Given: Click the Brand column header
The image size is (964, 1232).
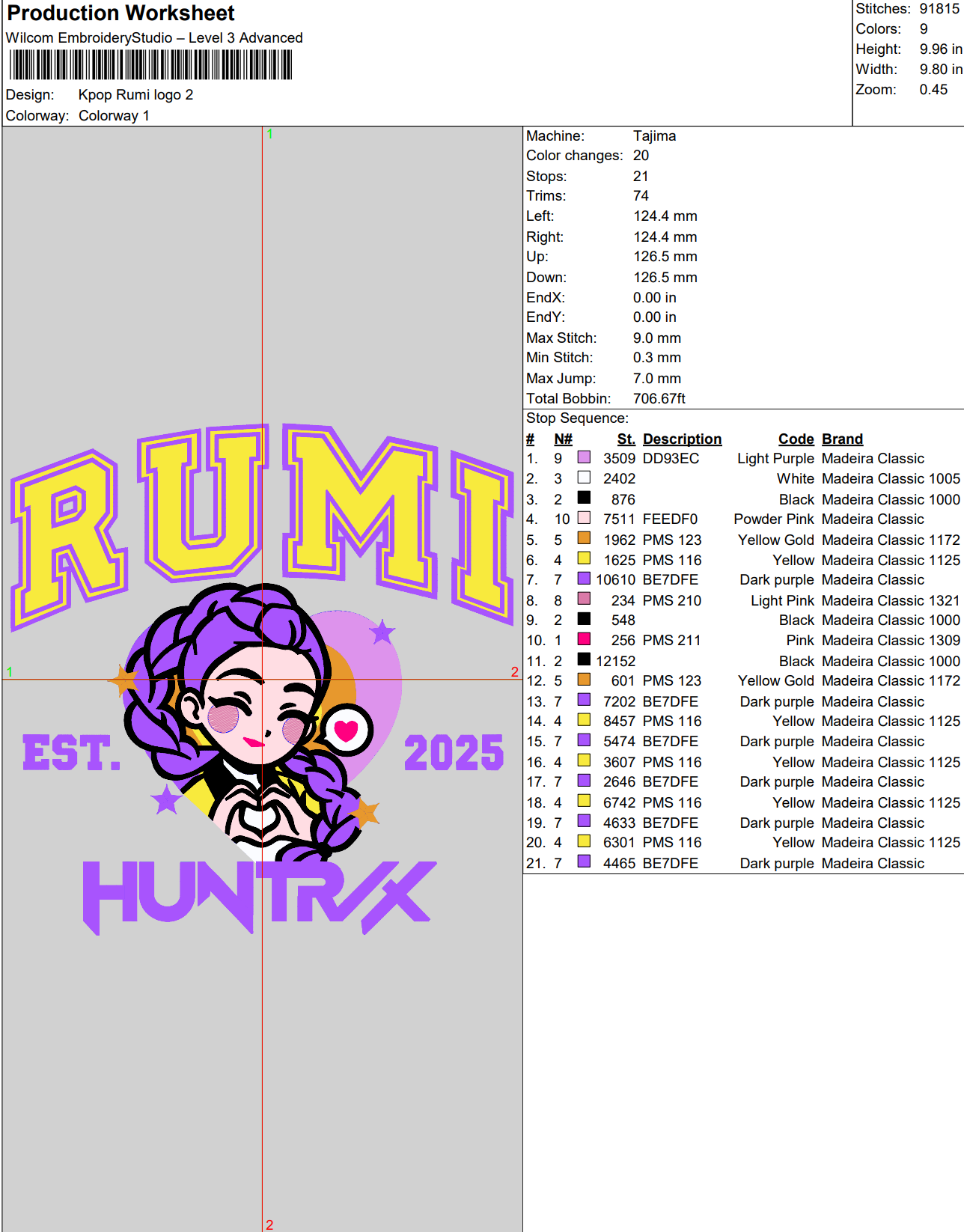Looking at the screenshot, I should click(x=842, y=439).
